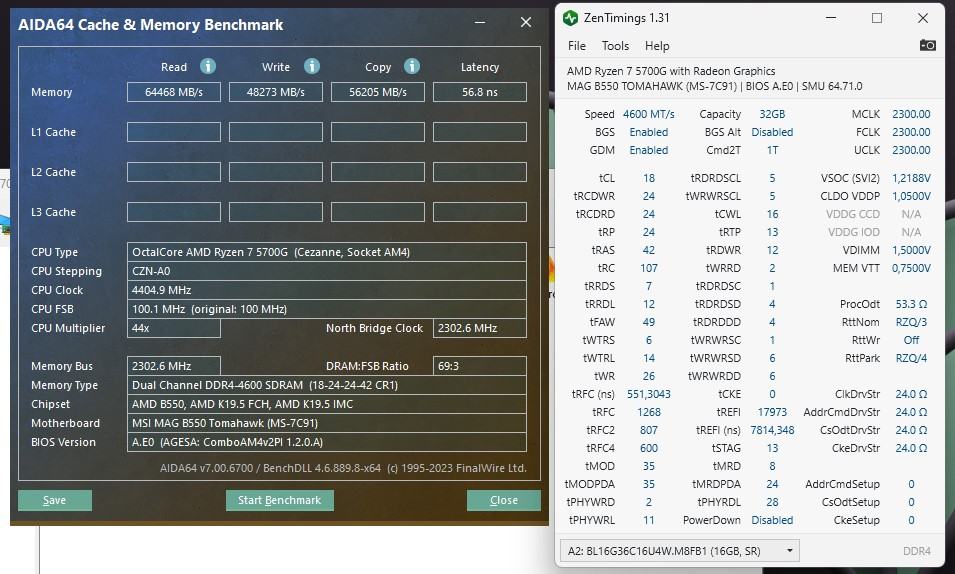Open the File menu in ZenTimings
Image resolution: width=955 pixels, height=574 pixels.
[x=576, y=46]
